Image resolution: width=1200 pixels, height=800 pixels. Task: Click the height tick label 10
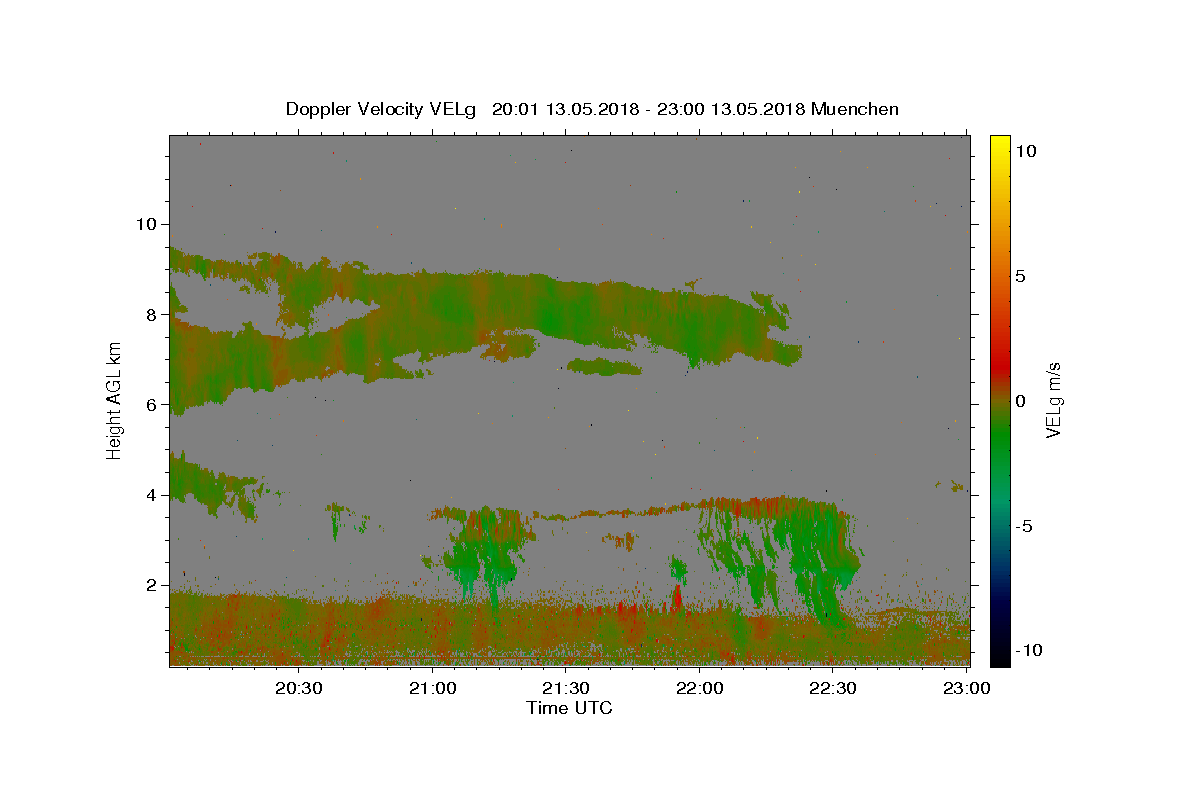[x=148, y=223]
